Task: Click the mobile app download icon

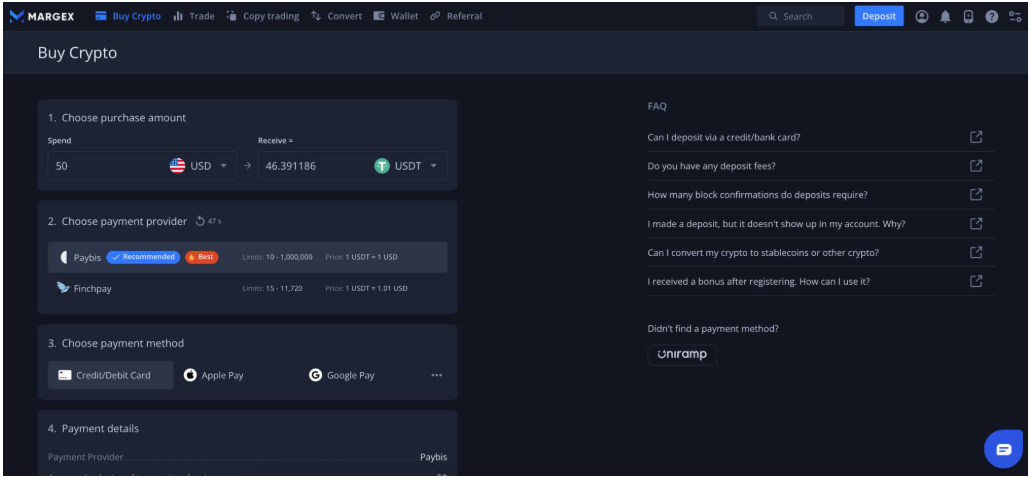Action: 968,16
